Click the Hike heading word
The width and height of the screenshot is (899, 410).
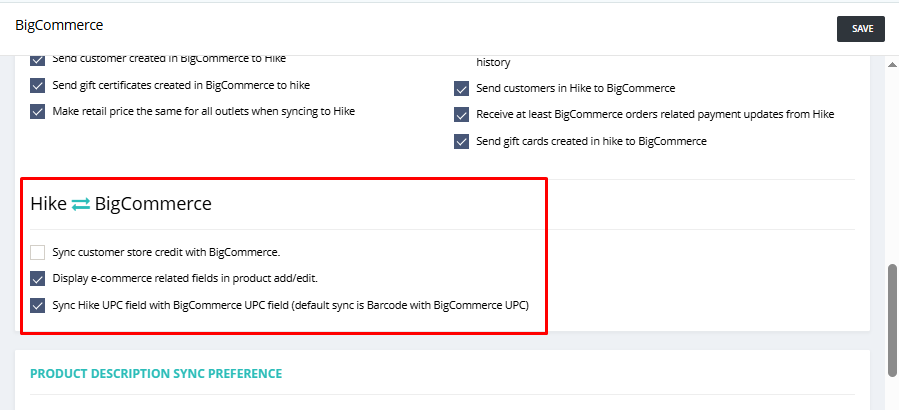coord(49,204)
